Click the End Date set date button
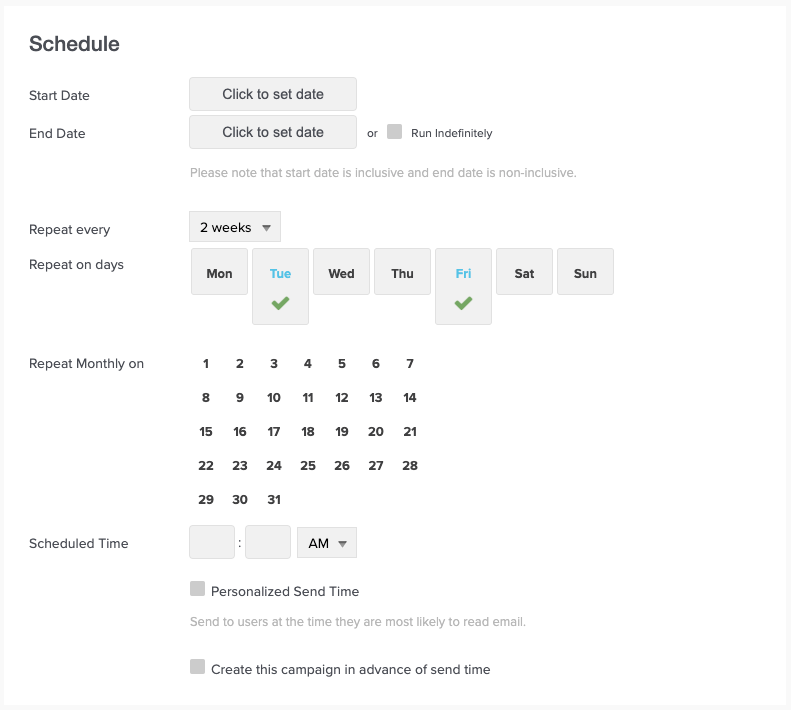791x710 pixels. [273, 132]
